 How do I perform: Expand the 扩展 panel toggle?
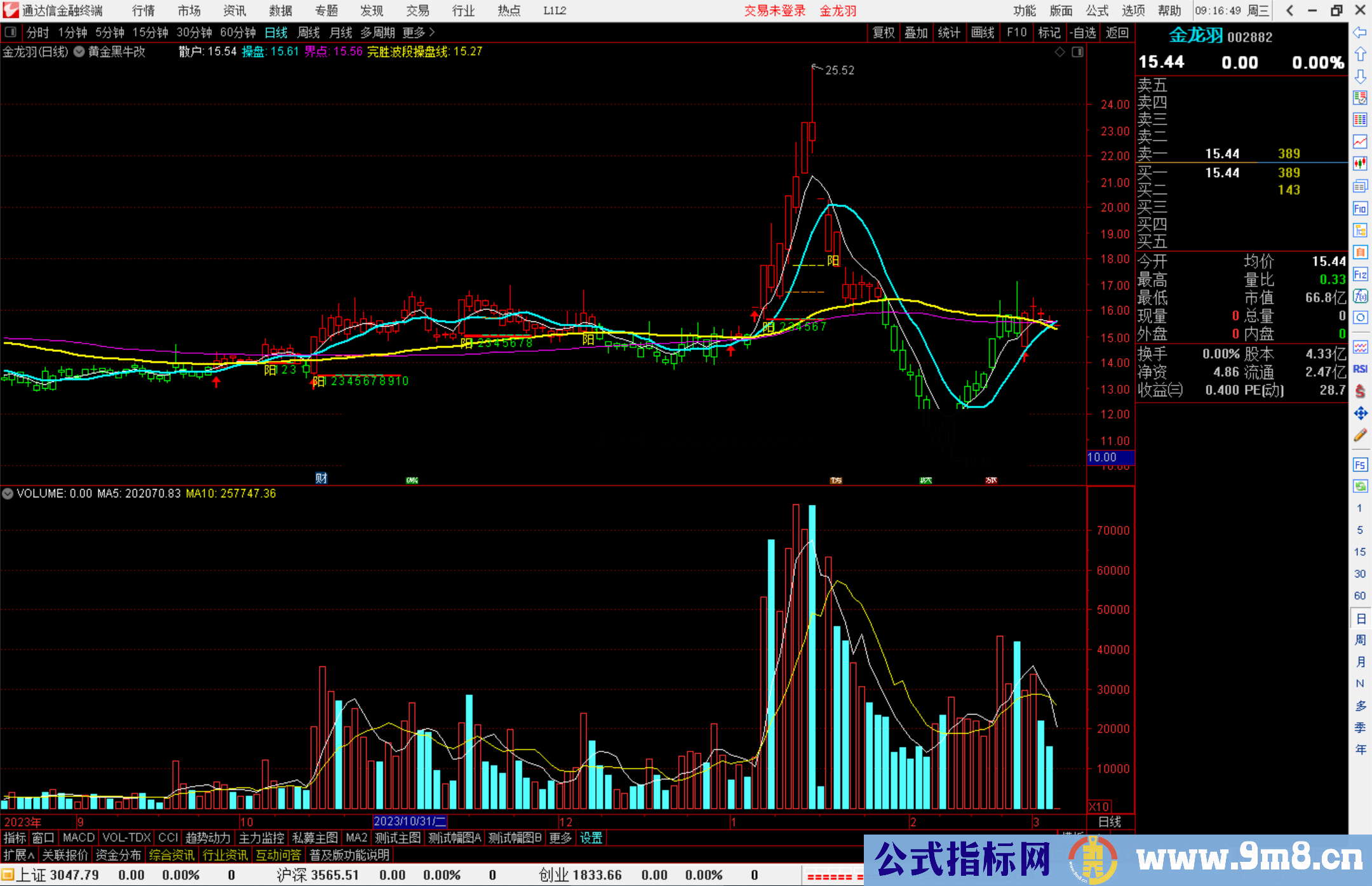[19, 855]
